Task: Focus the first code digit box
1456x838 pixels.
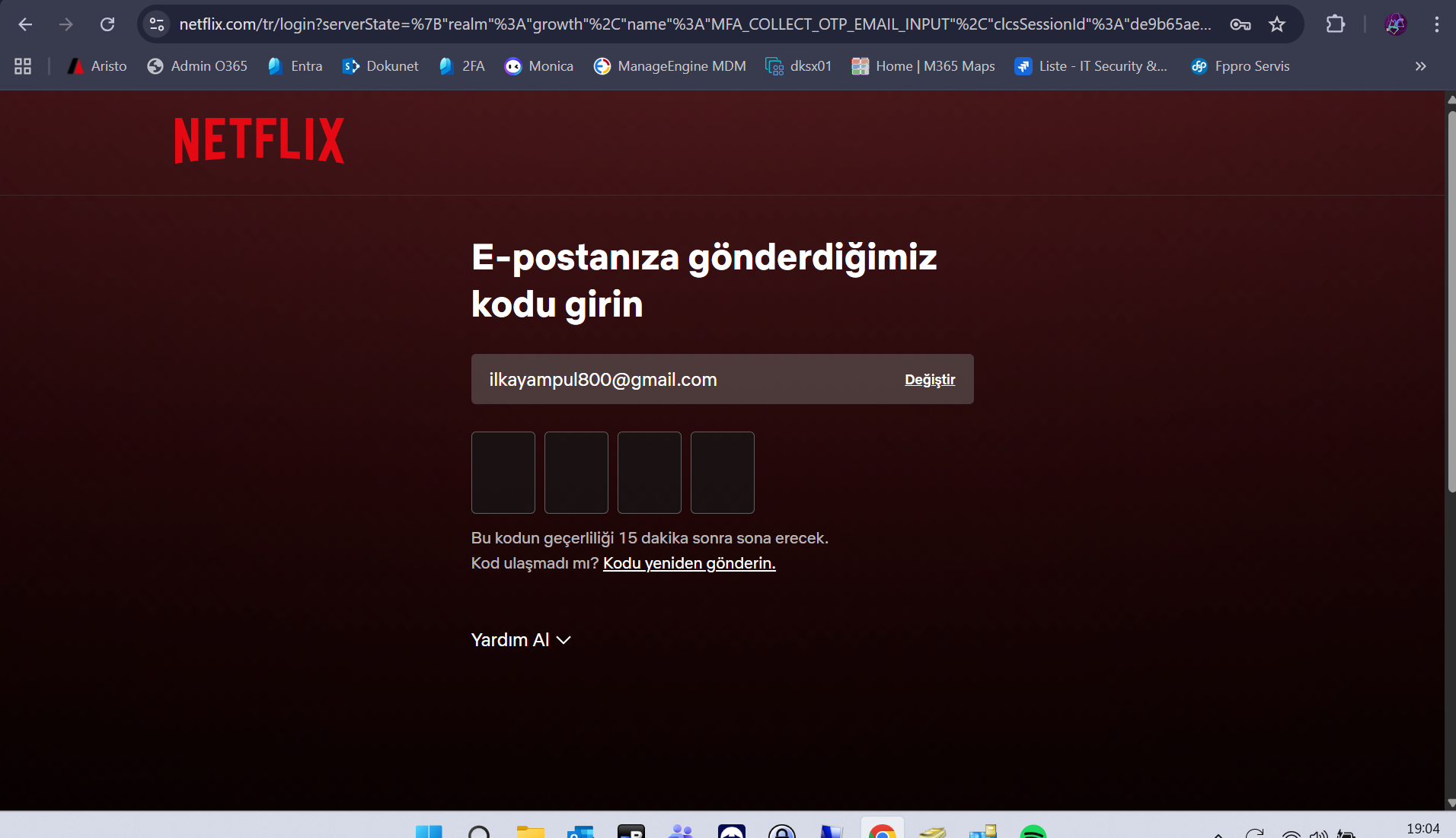Action: click(503, 473)
